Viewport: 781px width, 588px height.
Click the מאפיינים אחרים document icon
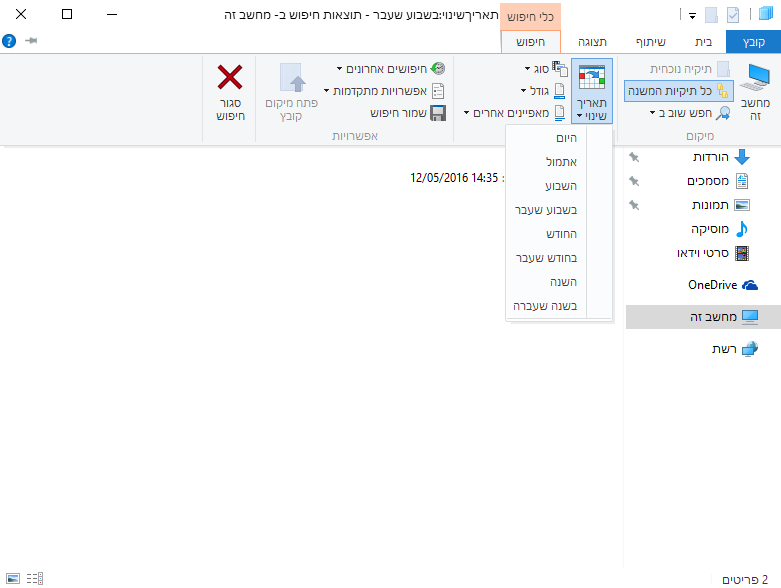pos(559,113)
